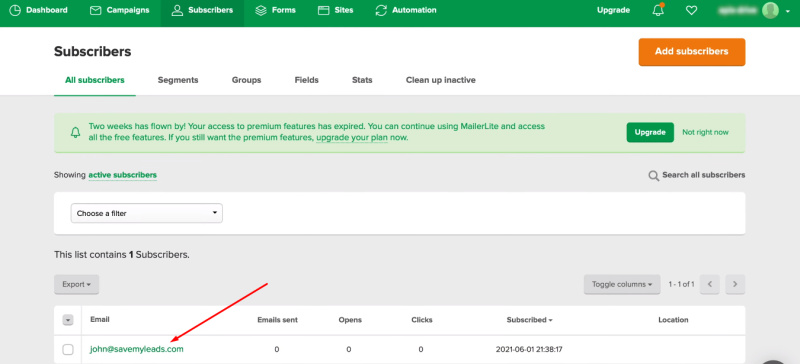Click the Upgrade link in top bar
Viewport: 800px width, 364px height.
613,10
